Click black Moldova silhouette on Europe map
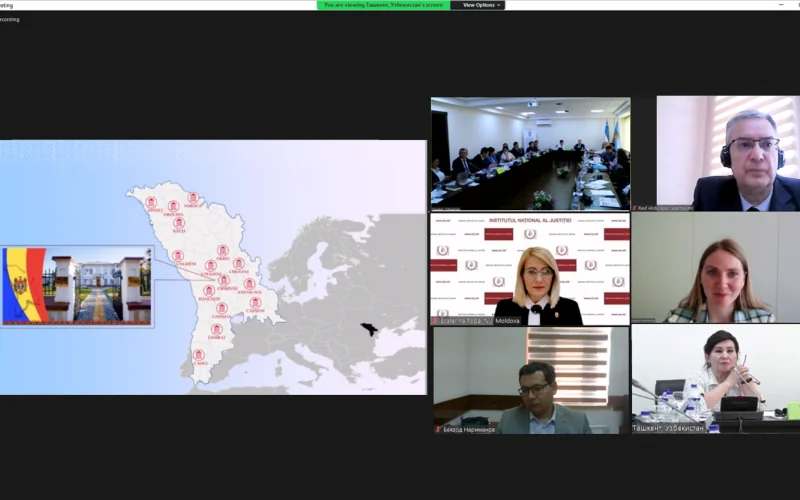Image resolution: width=800 pixels, height=500 pixels. pos(369,329)
